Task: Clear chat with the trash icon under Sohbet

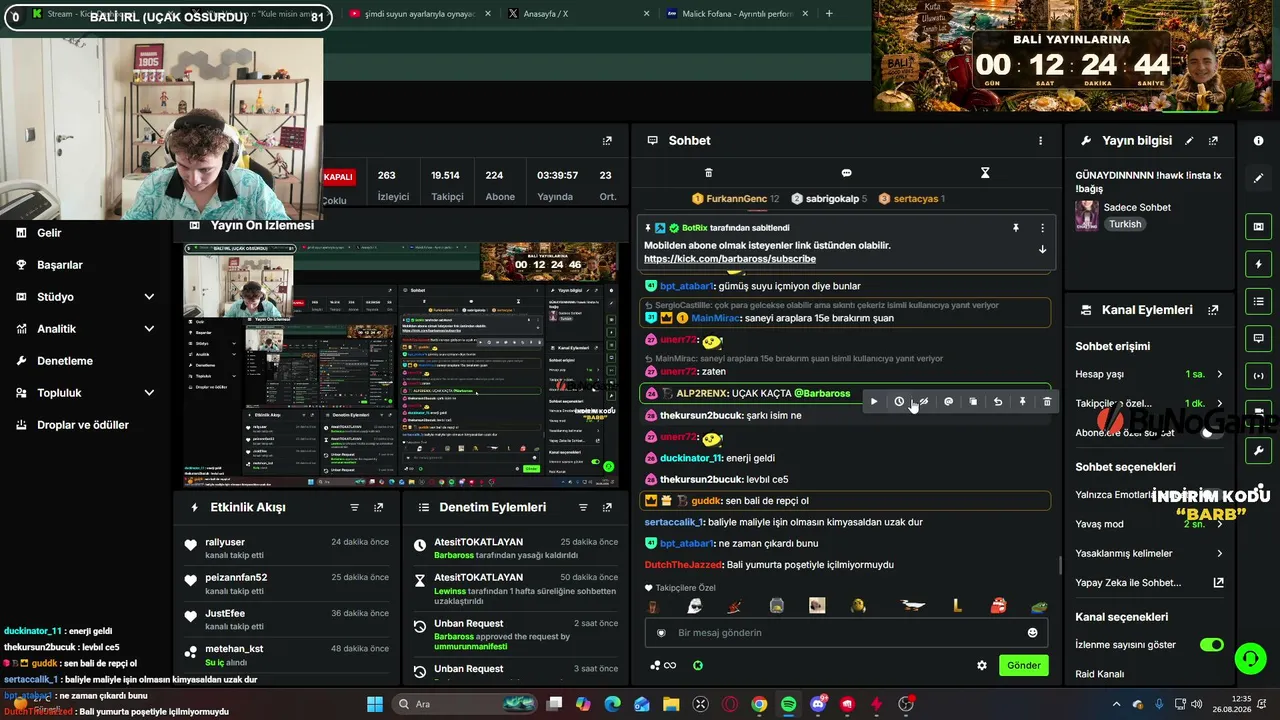Action: tap(709, 173)
